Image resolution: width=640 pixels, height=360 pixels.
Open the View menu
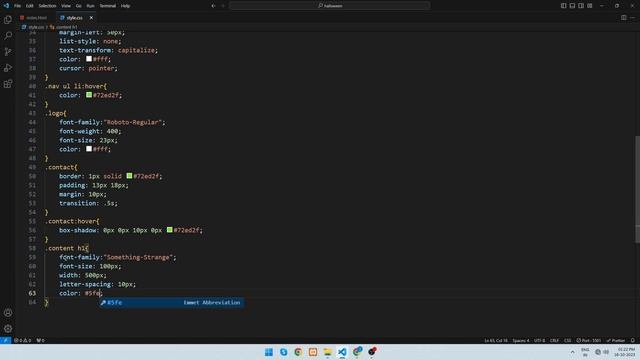click(66, 6)
